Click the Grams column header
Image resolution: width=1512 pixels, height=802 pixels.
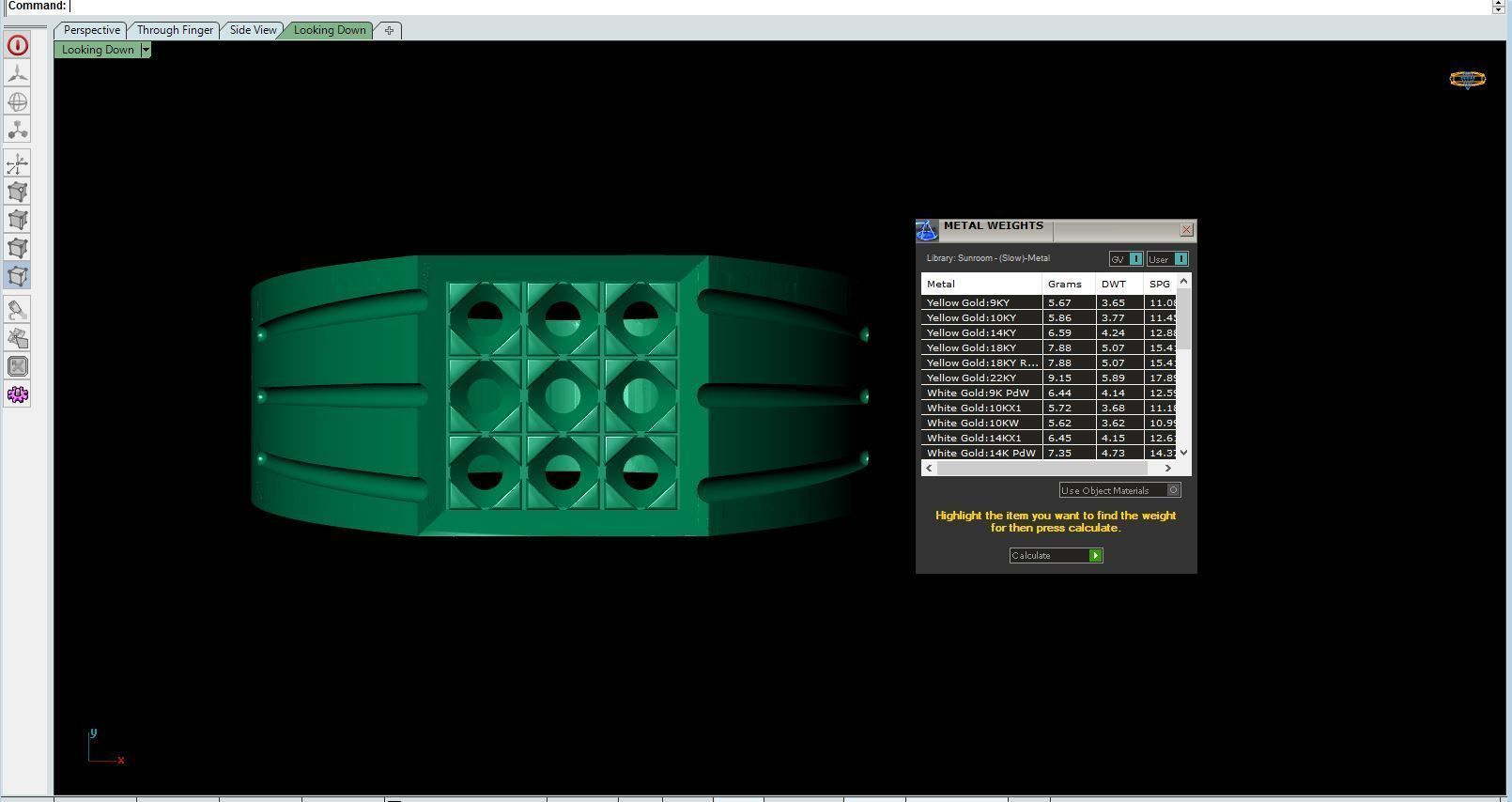click(1069, 284)
